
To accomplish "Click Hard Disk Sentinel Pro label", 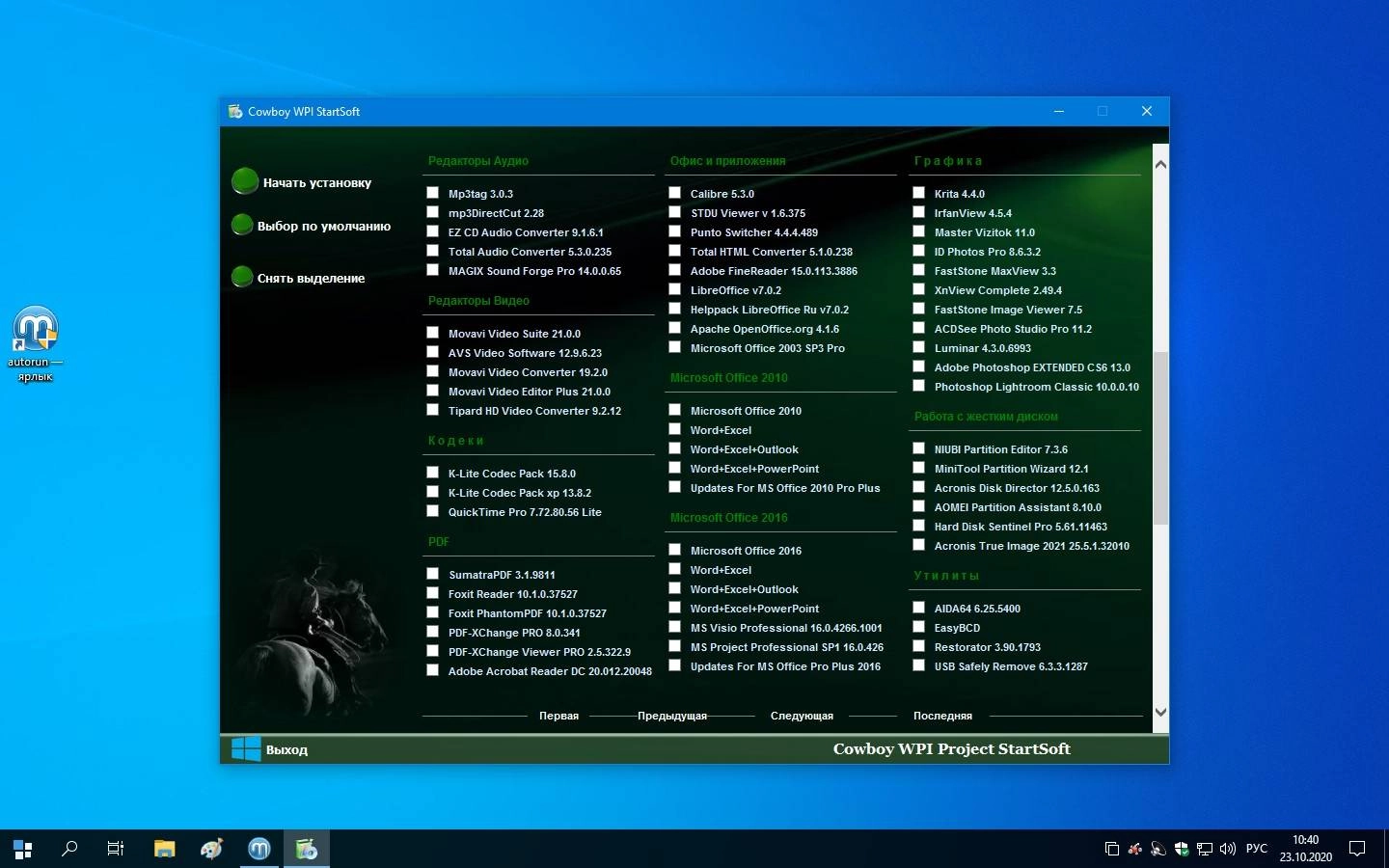I will (1021, 527).
